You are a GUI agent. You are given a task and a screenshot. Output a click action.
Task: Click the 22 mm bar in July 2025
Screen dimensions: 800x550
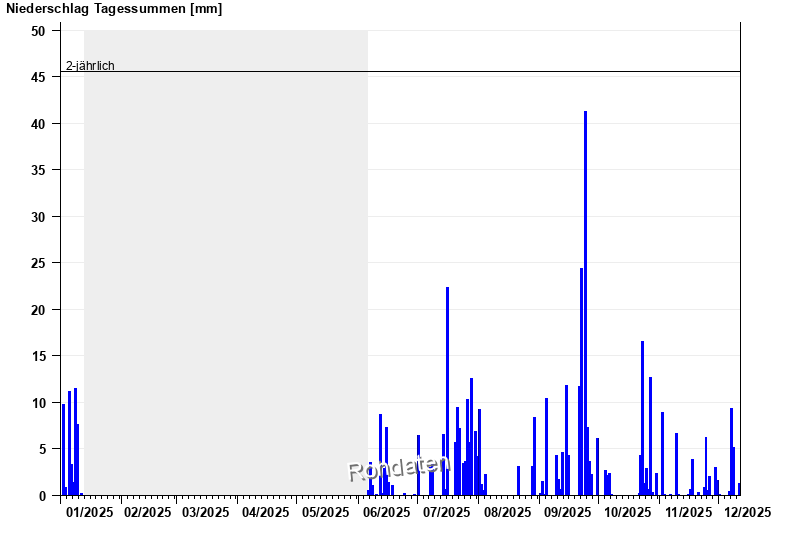(x=447, y=390)
